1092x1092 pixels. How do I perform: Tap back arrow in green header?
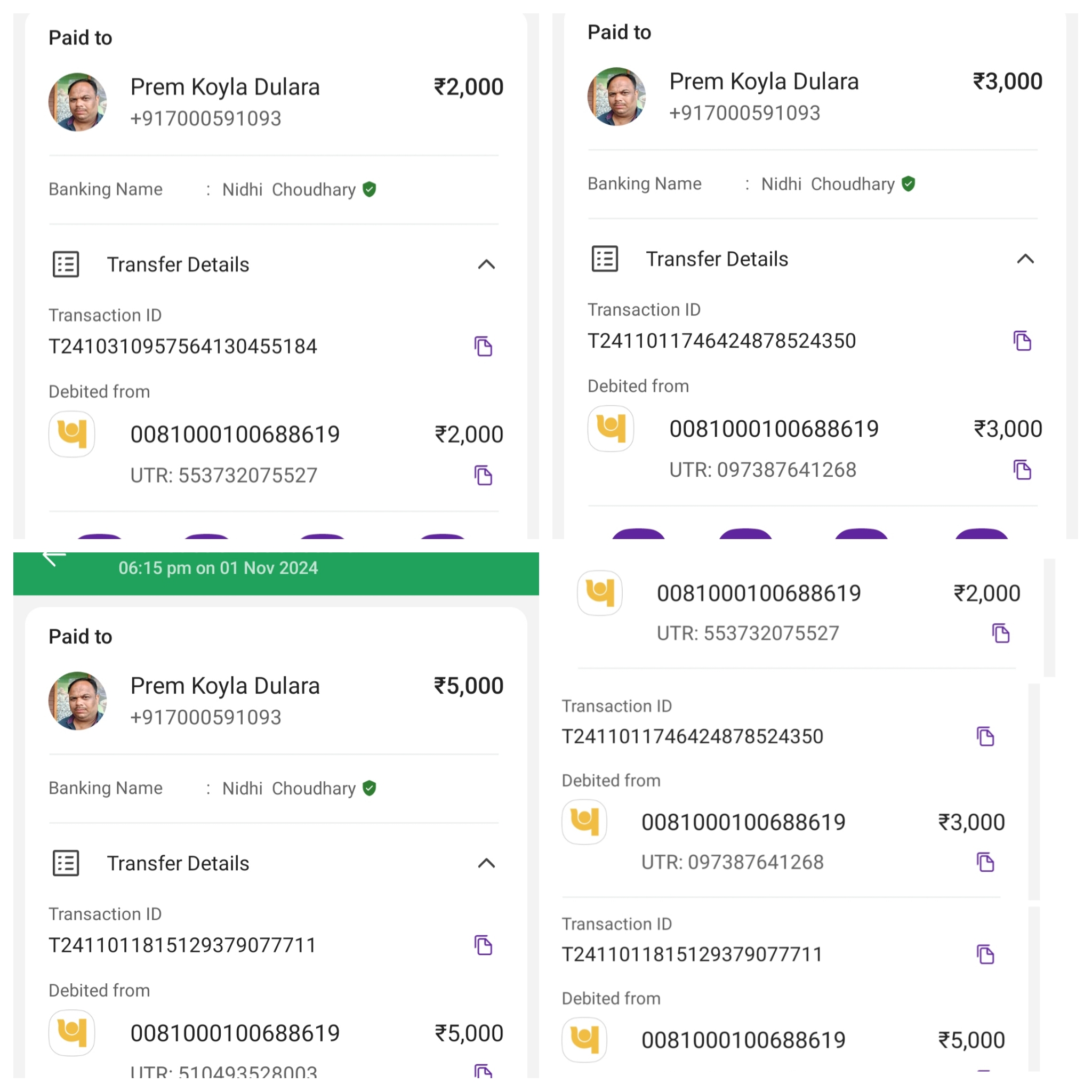coord(54,558)
